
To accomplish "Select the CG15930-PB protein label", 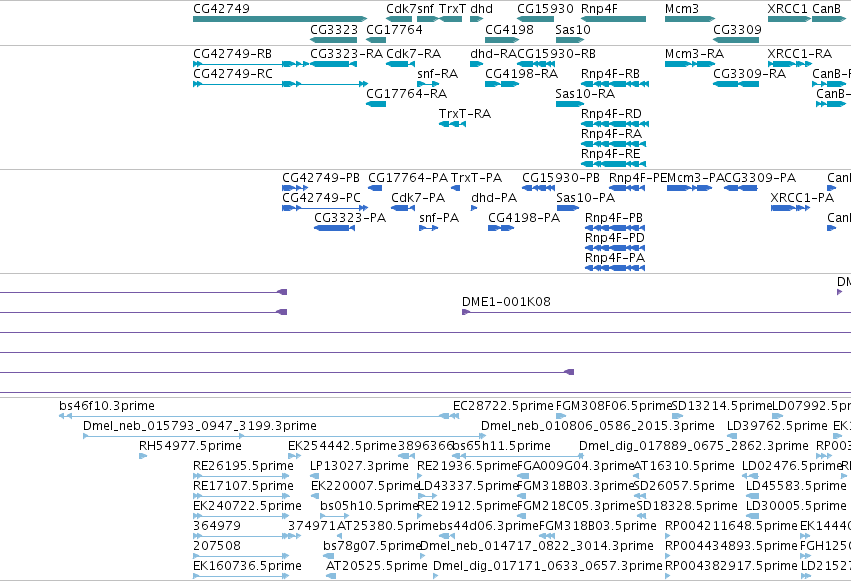I will click(561, 178).
